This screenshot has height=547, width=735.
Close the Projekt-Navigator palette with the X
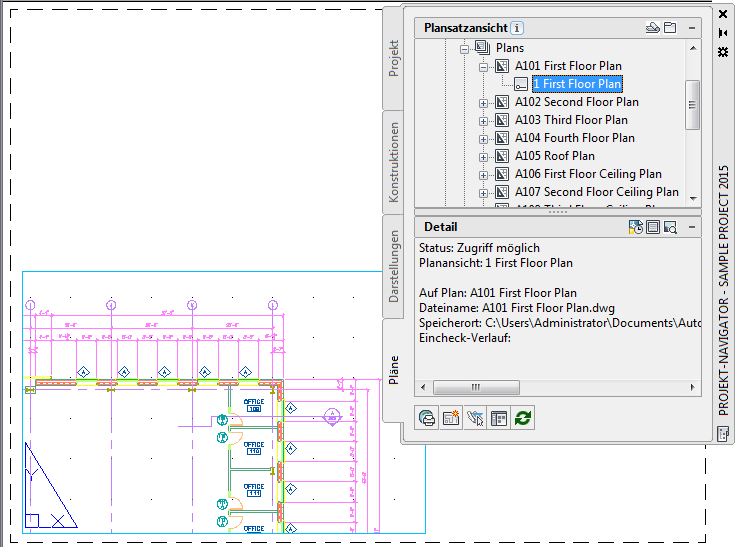(x=723, y=14)
